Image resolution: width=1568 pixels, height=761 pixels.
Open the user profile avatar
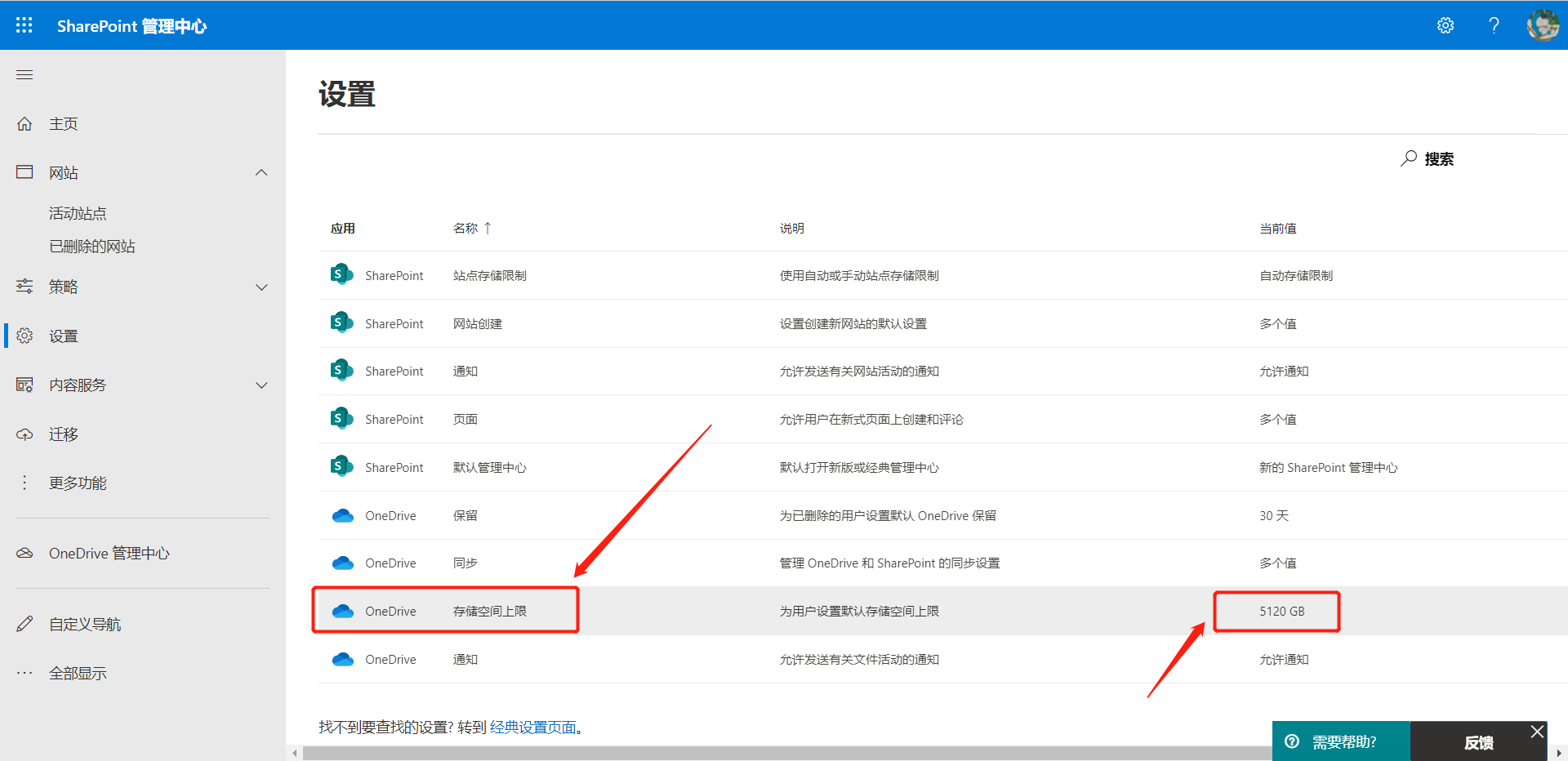[x=1543, y=25]
